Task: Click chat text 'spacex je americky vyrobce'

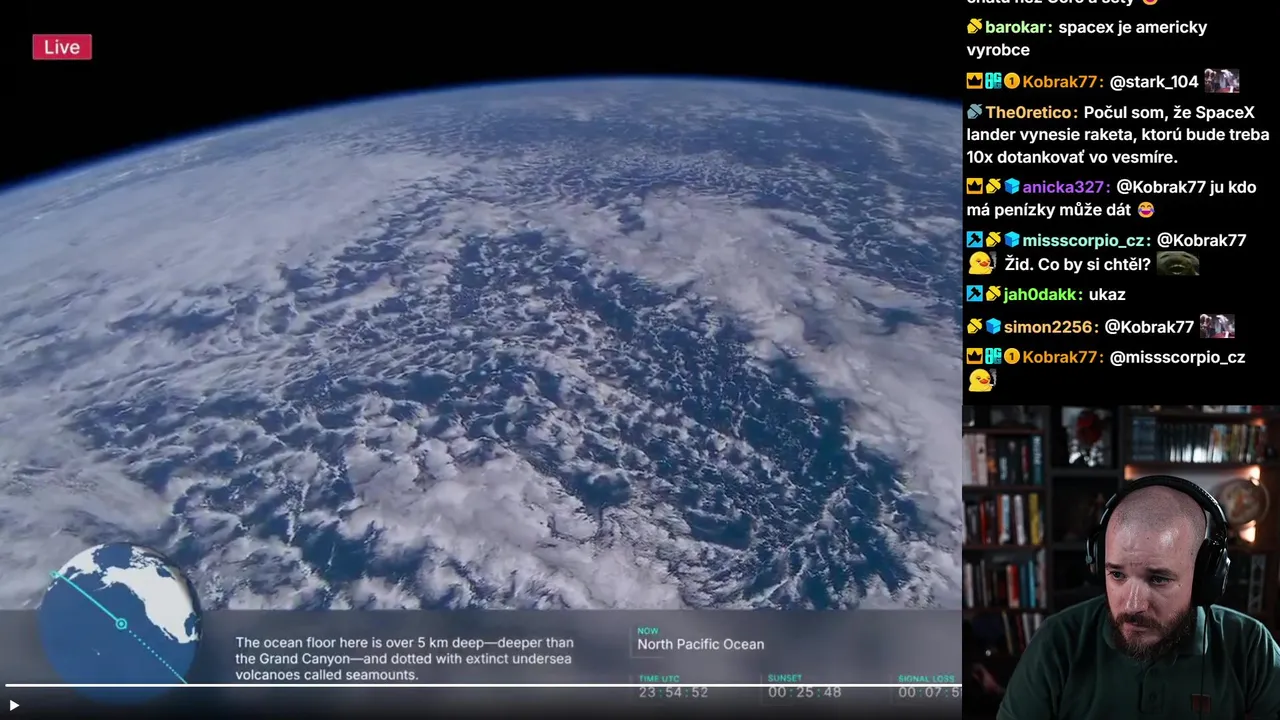Action: (x=1086, y=38)
